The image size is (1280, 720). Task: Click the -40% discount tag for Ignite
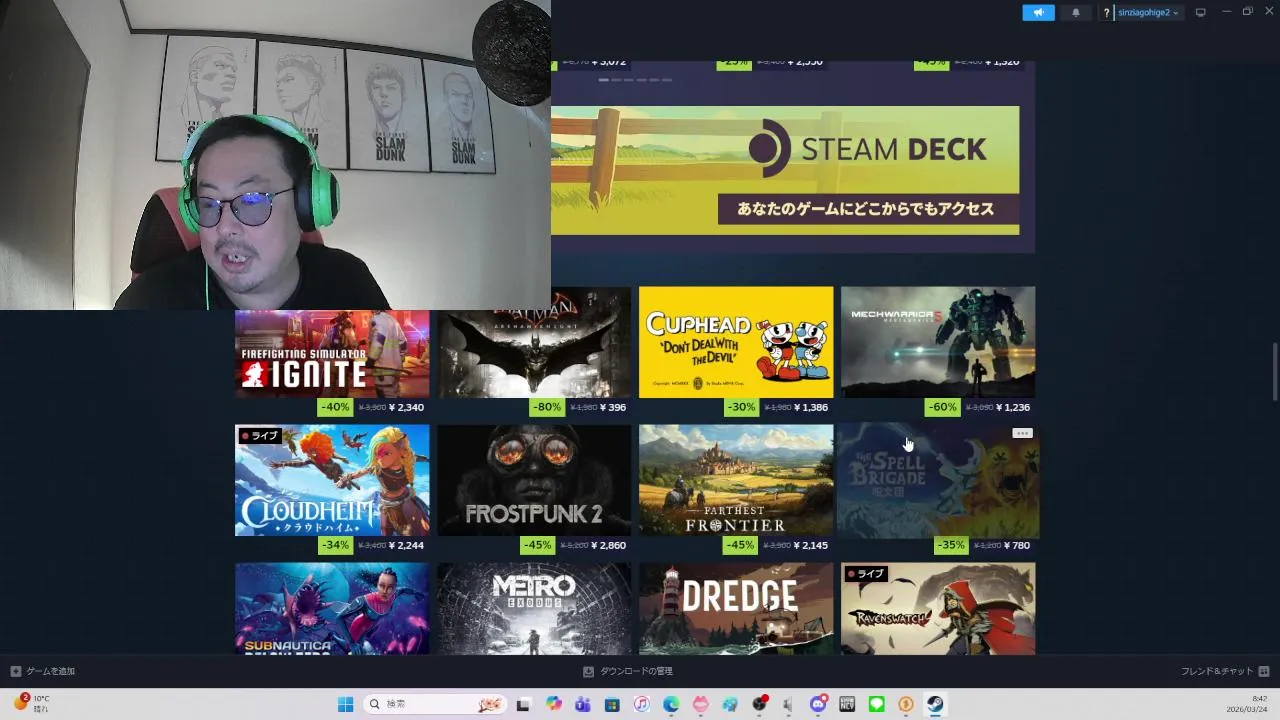click(x=335, y=407)
